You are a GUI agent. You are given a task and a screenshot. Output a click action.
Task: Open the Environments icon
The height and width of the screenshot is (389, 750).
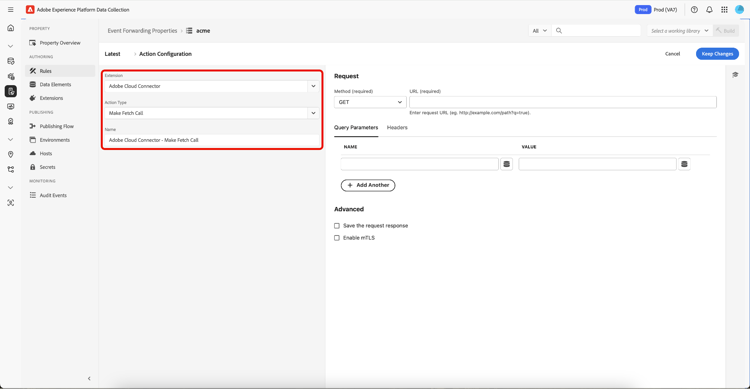coord(33,140)
